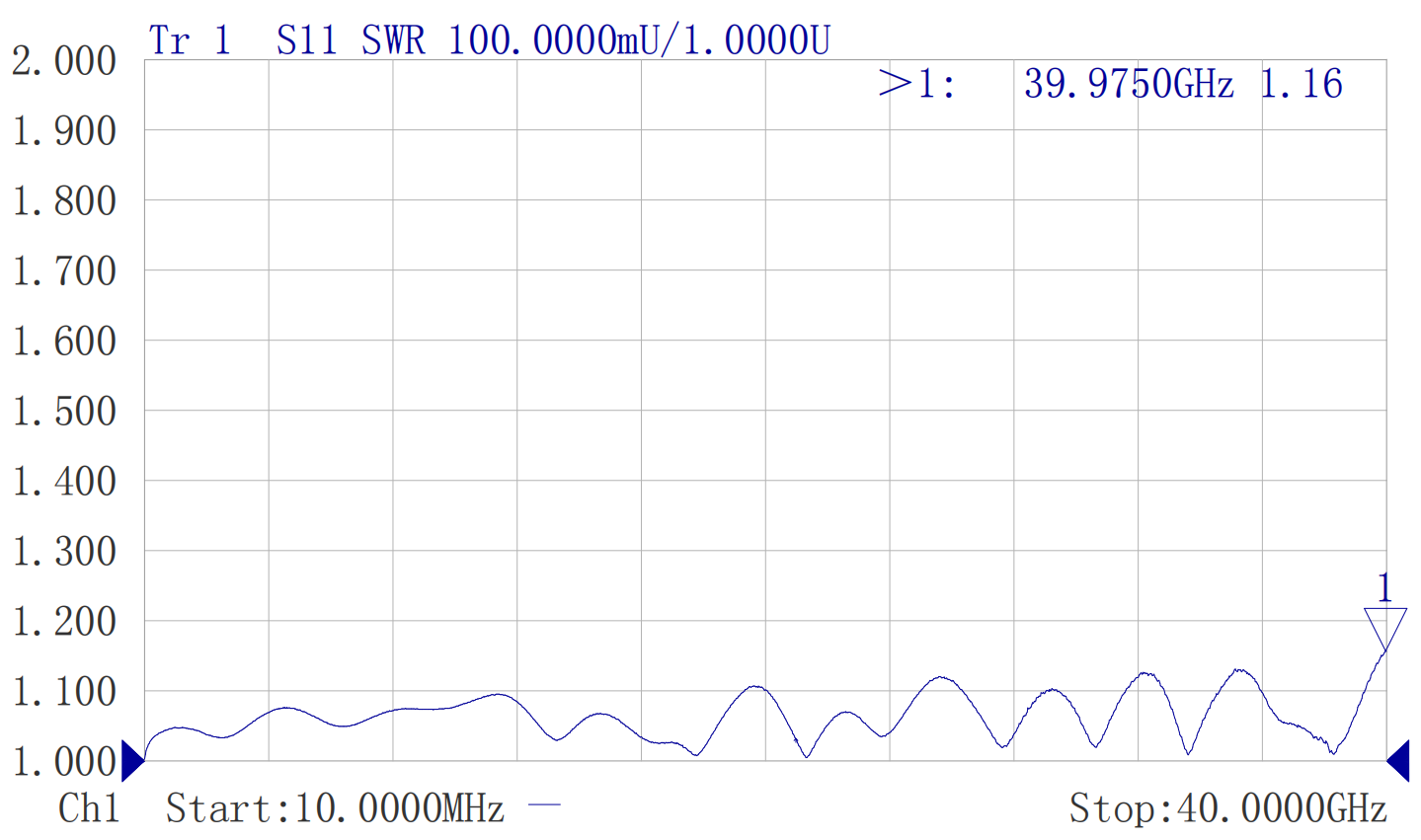Click the 39.9750GHz marker frequency readout
Viewport: 1421px width, 840px height.
(x=1129, y=84)
